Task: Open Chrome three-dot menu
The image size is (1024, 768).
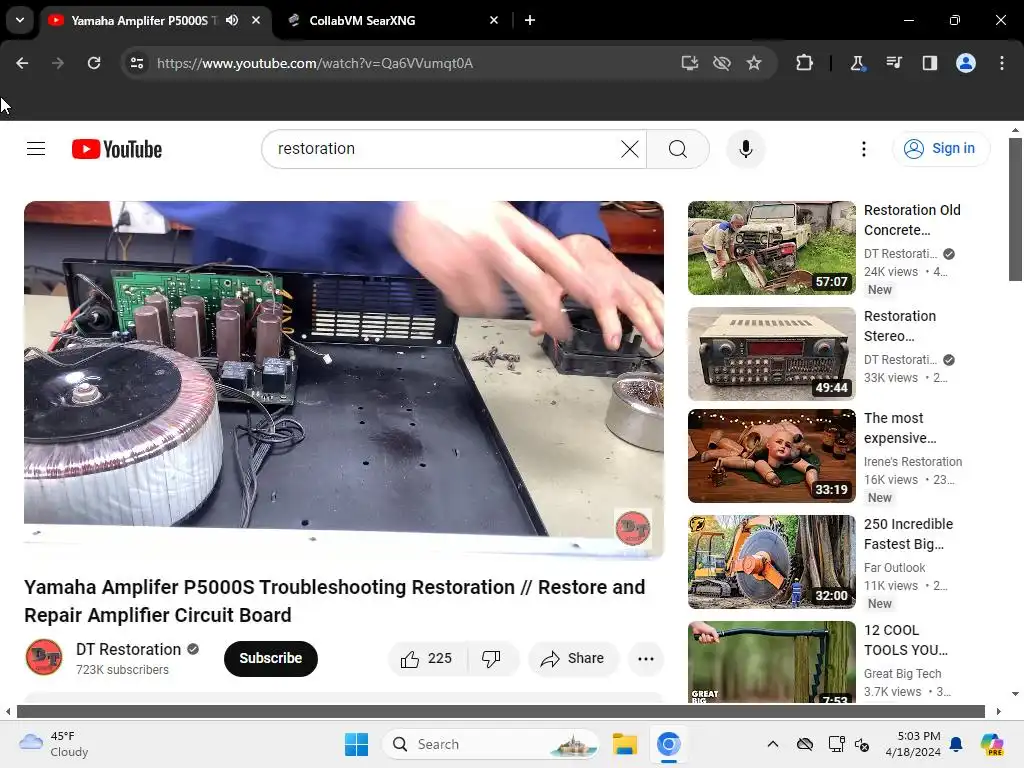Action: pyautogui.click(x=1002, y=63)
